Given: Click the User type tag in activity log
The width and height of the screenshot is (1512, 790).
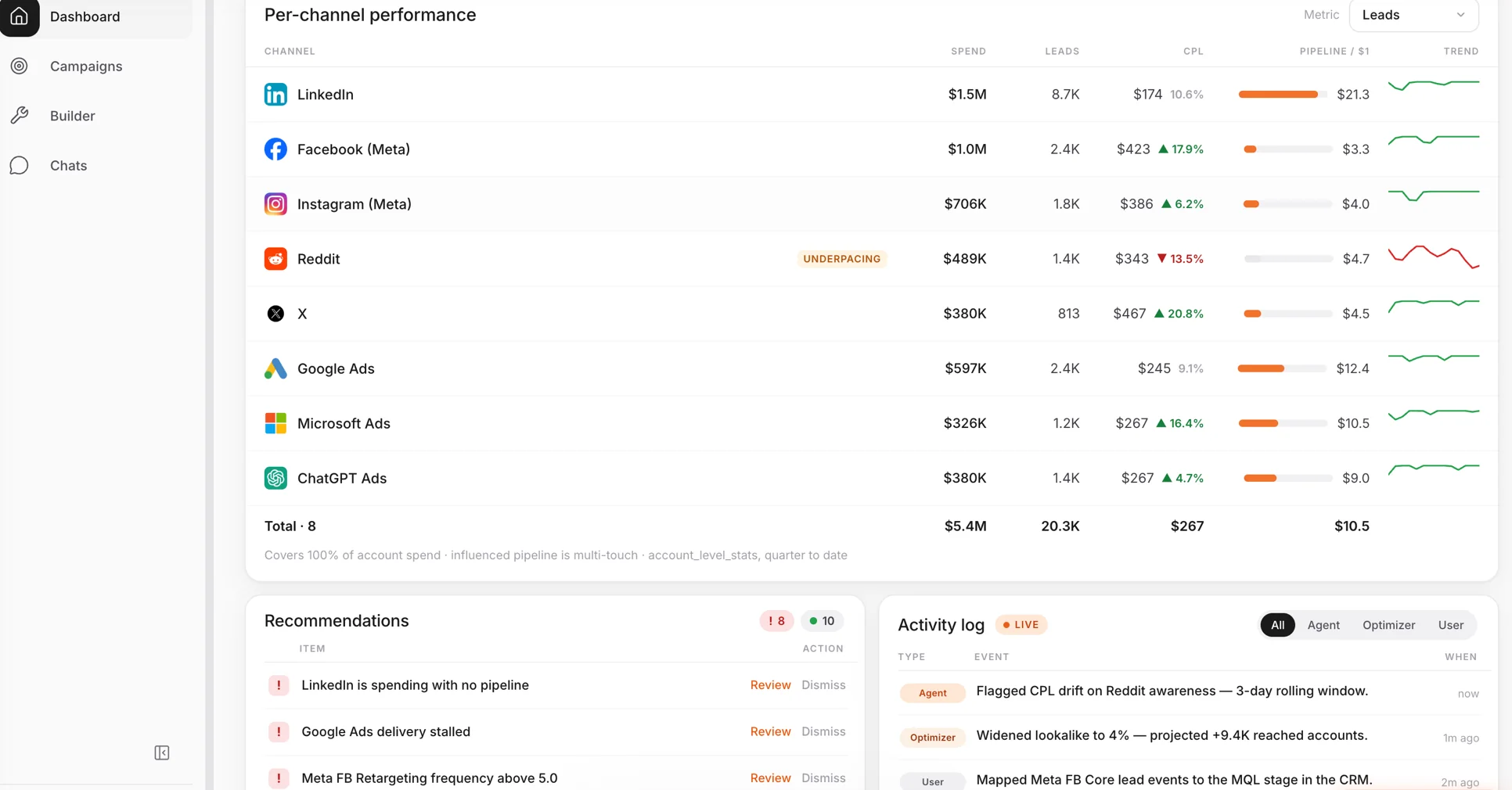Looking at the screenshot, I should (932, 781).
